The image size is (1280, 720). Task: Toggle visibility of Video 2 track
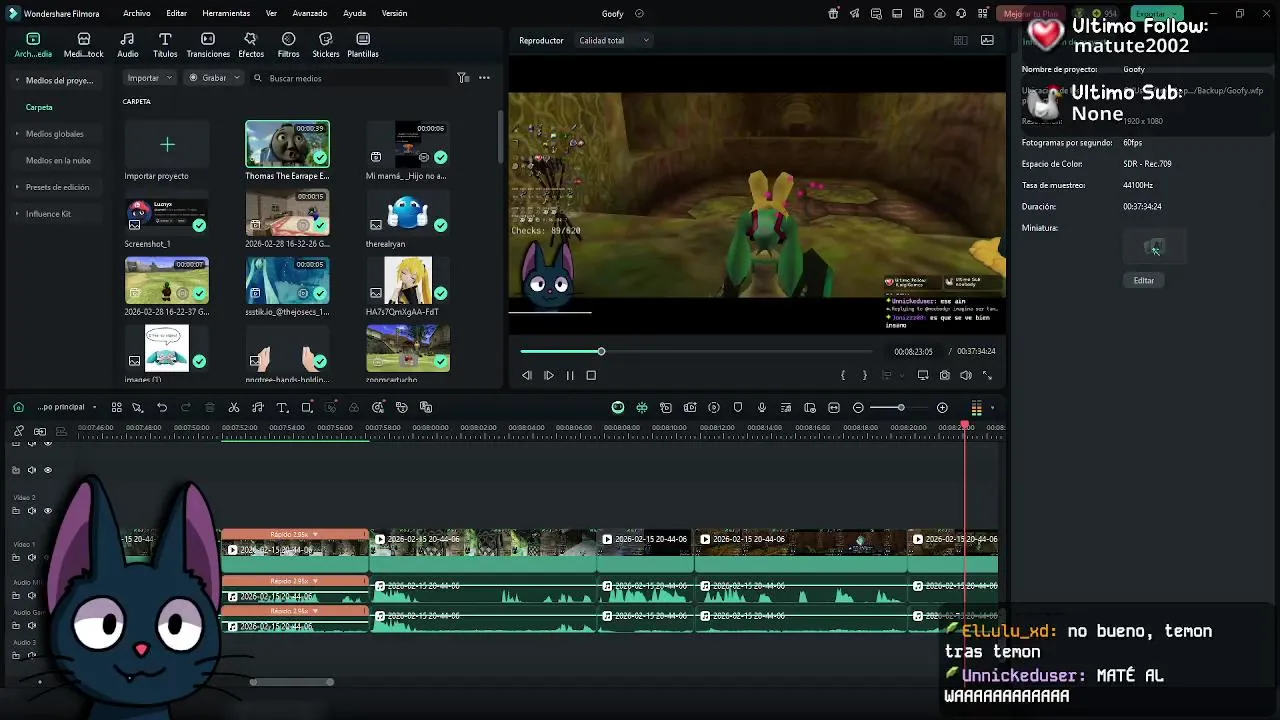[47, 511]
